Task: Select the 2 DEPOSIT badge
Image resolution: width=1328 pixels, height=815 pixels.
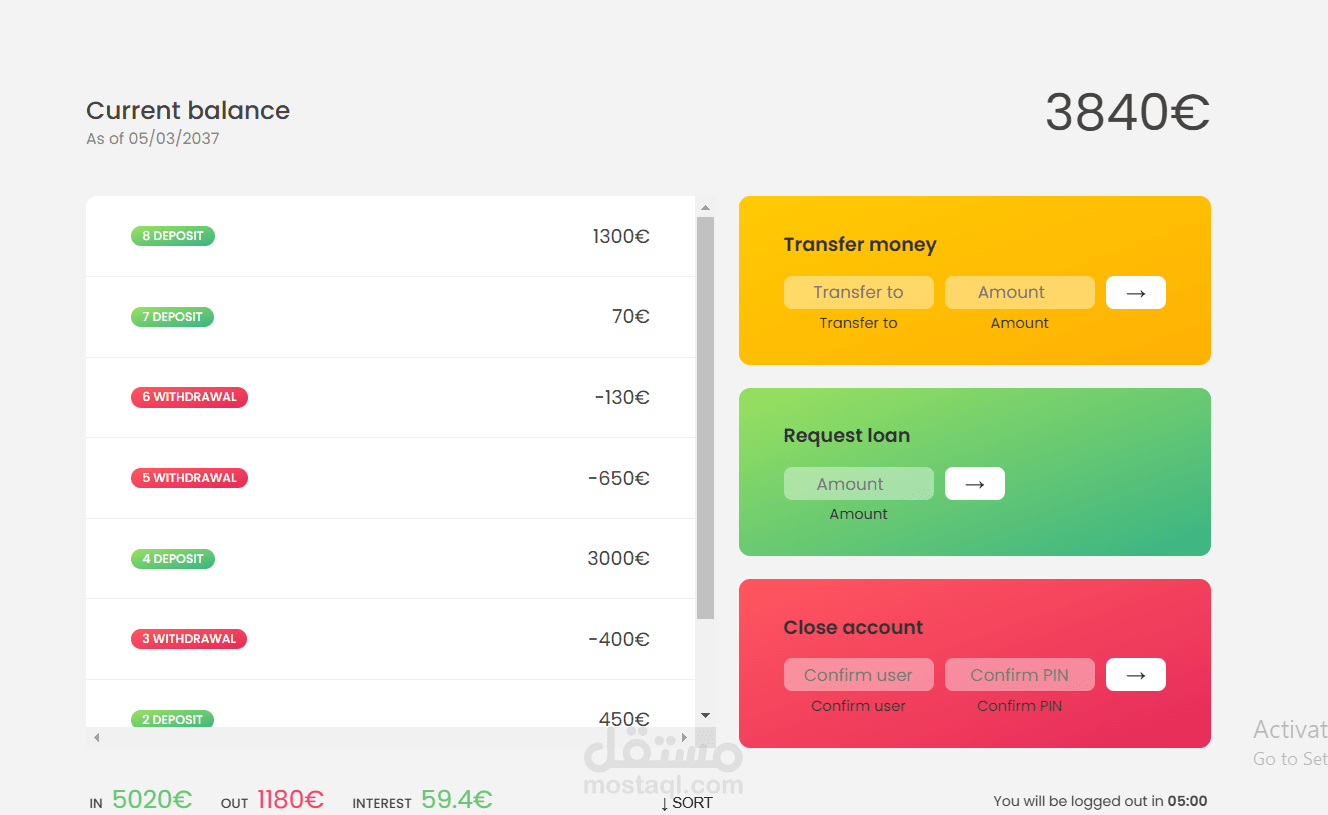Action: tap(172, 719)
